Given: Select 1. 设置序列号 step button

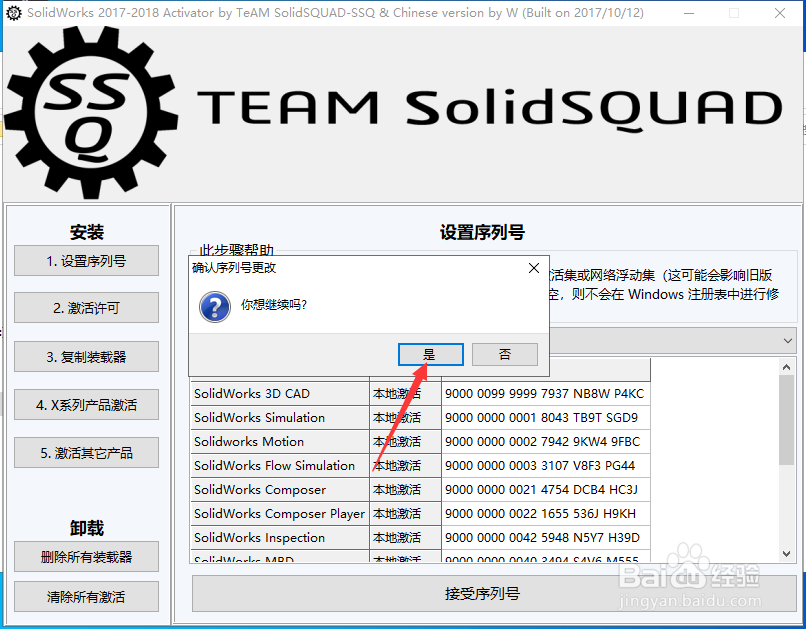Looking at the screenshot, I should pyautogui.click(x=86, y=261).
